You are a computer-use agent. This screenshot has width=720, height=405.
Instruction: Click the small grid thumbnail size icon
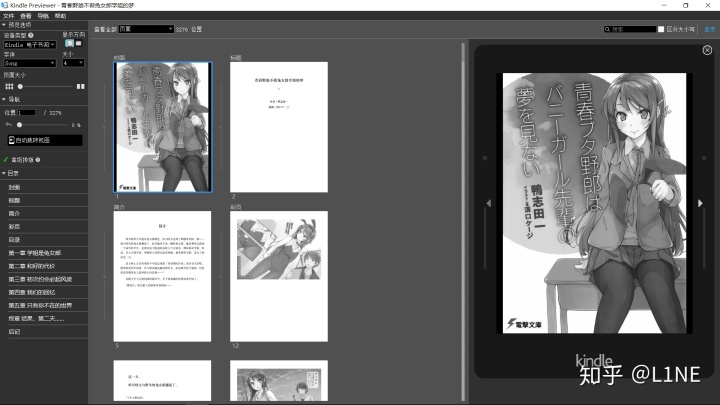pyautogui.click(x=9, y=86)
